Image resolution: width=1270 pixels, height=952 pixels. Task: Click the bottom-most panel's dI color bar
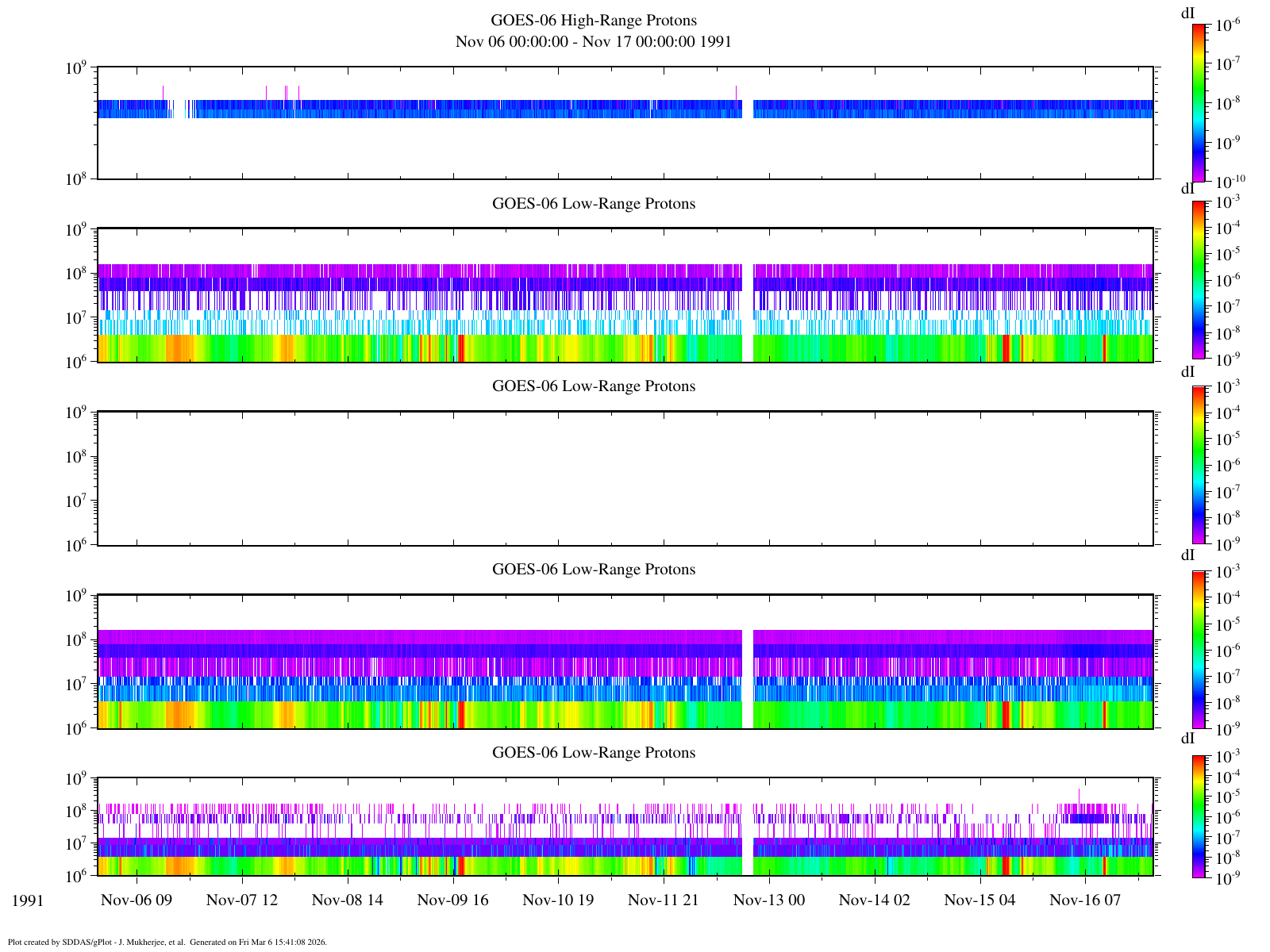click(x=1199, y=816)
